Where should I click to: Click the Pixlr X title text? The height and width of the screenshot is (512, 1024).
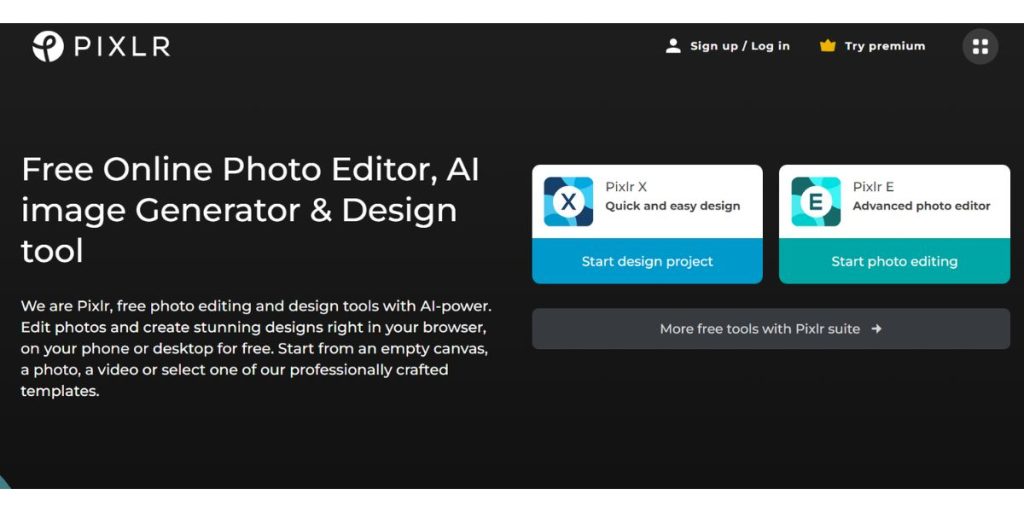click(626, 187)
